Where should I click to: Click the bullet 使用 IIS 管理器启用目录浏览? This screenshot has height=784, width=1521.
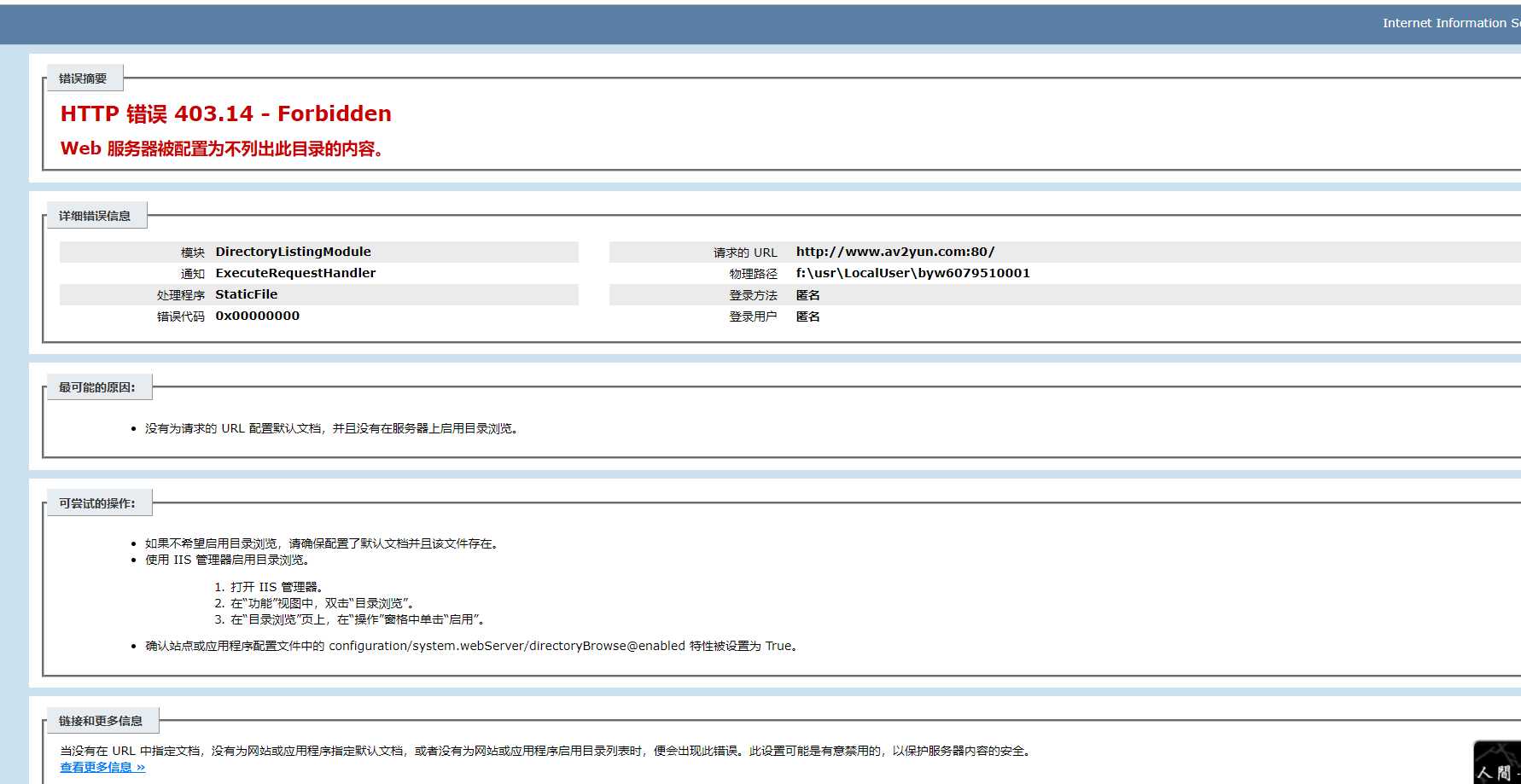(x=227, y=560)
